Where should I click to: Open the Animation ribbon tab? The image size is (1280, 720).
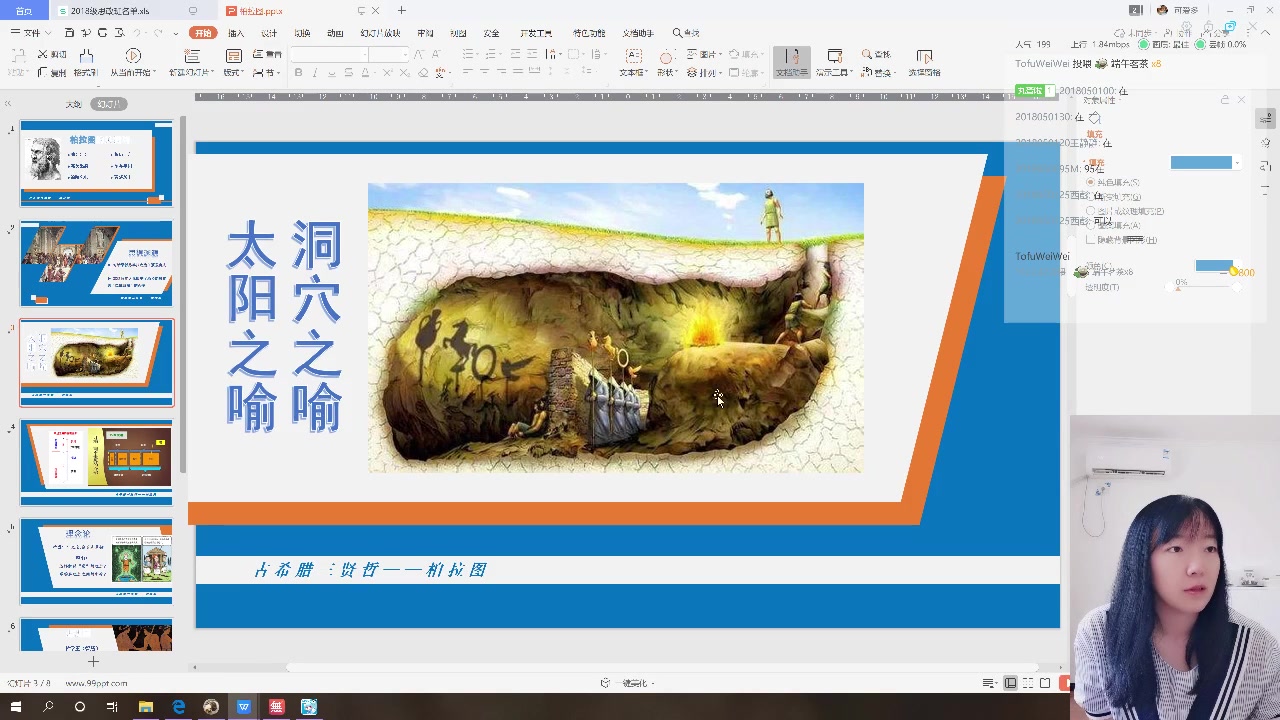(335, 33)
